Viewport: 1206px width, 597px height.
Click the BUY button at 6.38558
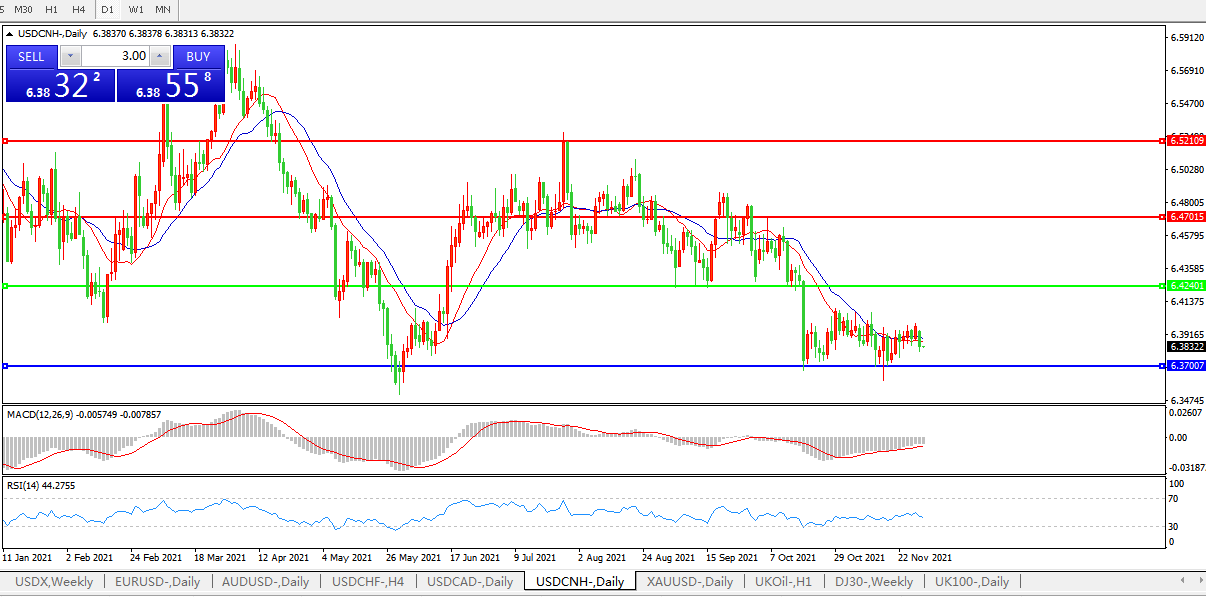[198, 56]
